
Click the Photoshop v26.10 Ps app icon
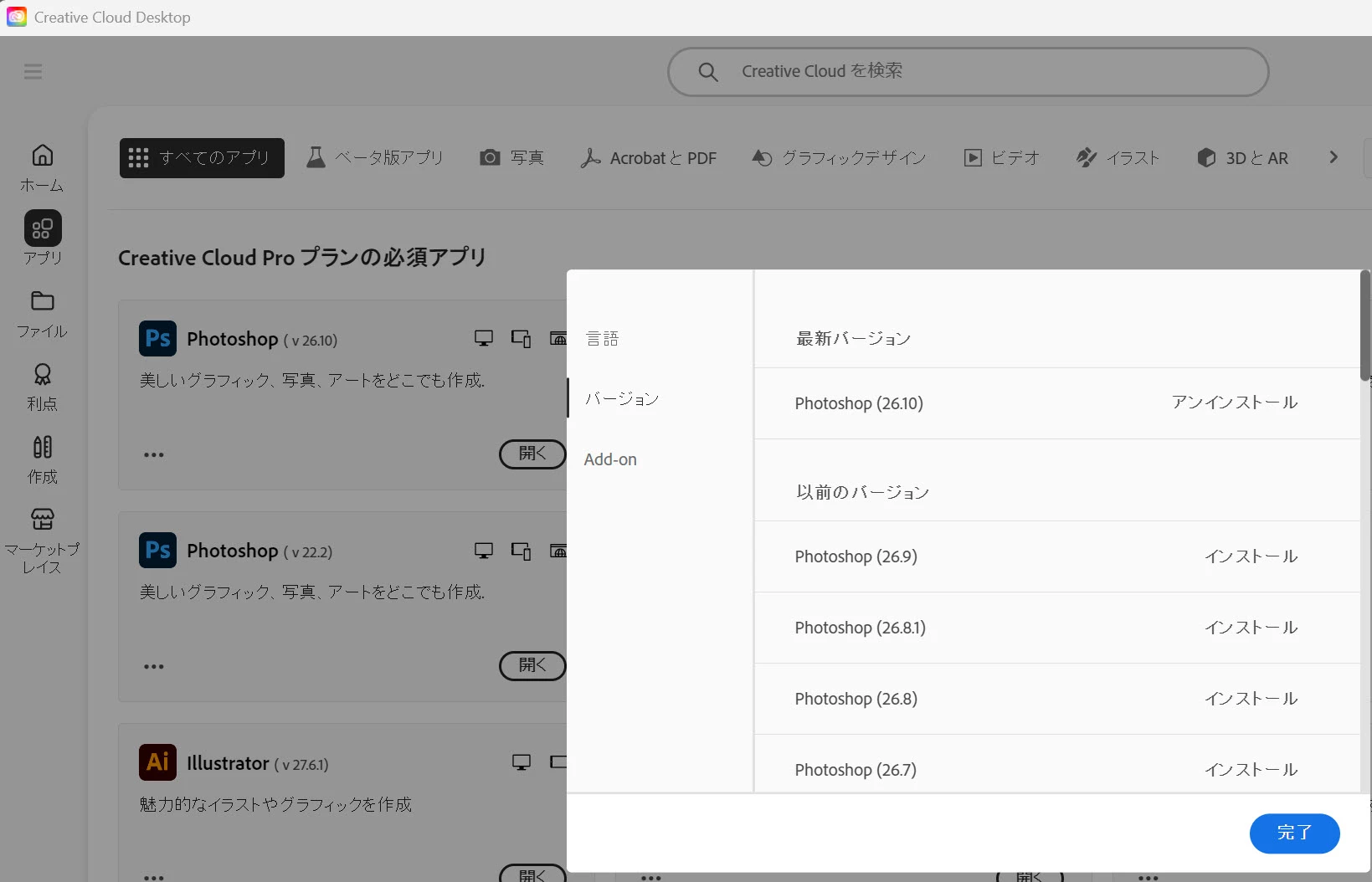(x=157, y=338)
